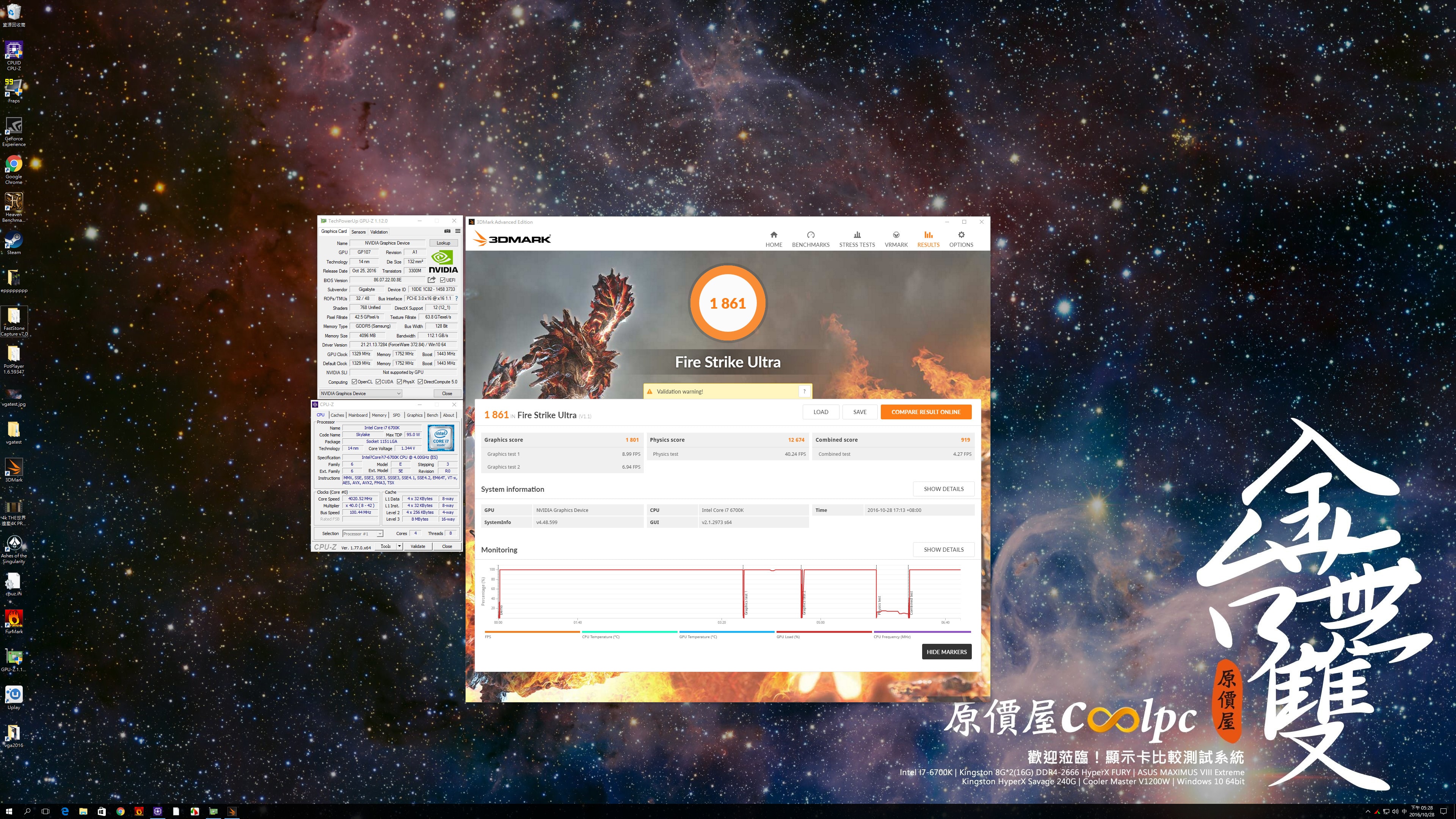Toggle the OpenCL checkbox in GPU-Z
The image size is (1456, 819).
tap(355, 381)
